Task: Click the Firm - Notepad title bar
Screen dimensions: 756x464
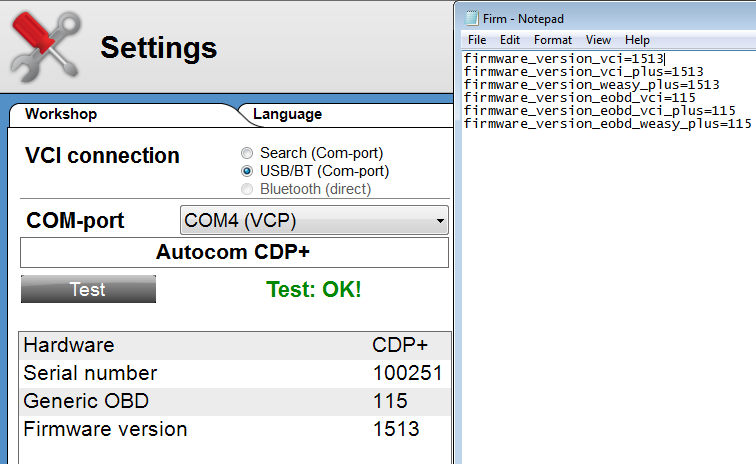Action: coord(605,19)
